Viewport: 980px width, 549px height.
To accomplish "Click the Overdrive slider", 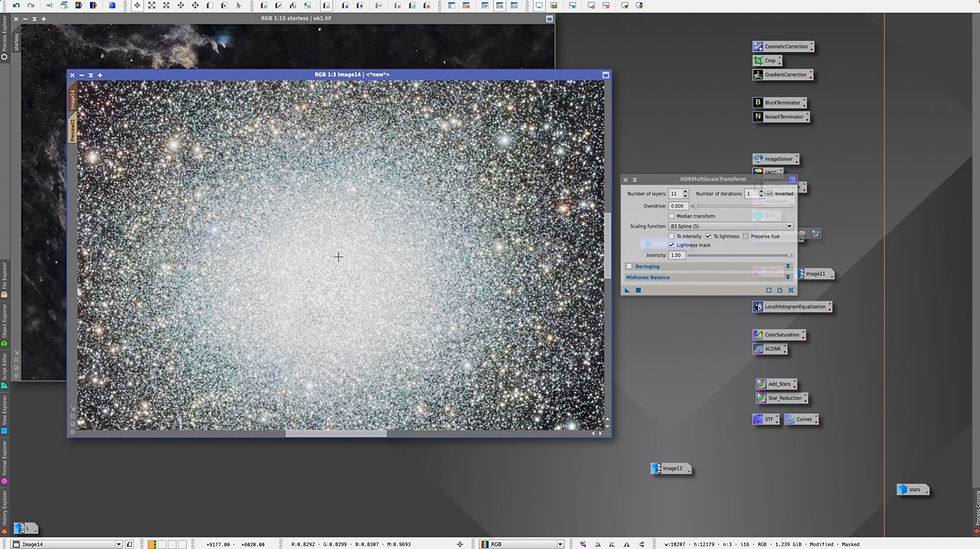I will [742, 206].
